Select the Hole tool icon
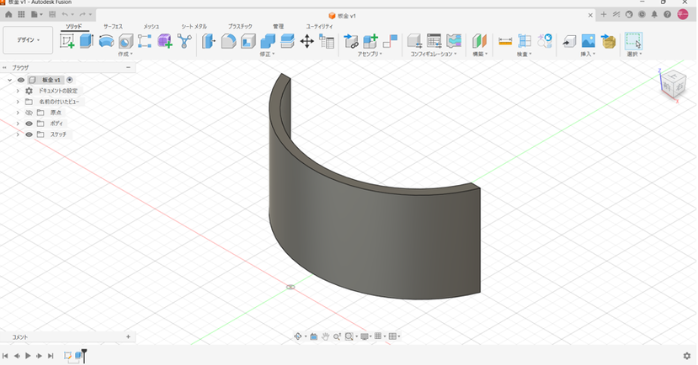The width and height of the screenshot is (698, 365). 126,41
